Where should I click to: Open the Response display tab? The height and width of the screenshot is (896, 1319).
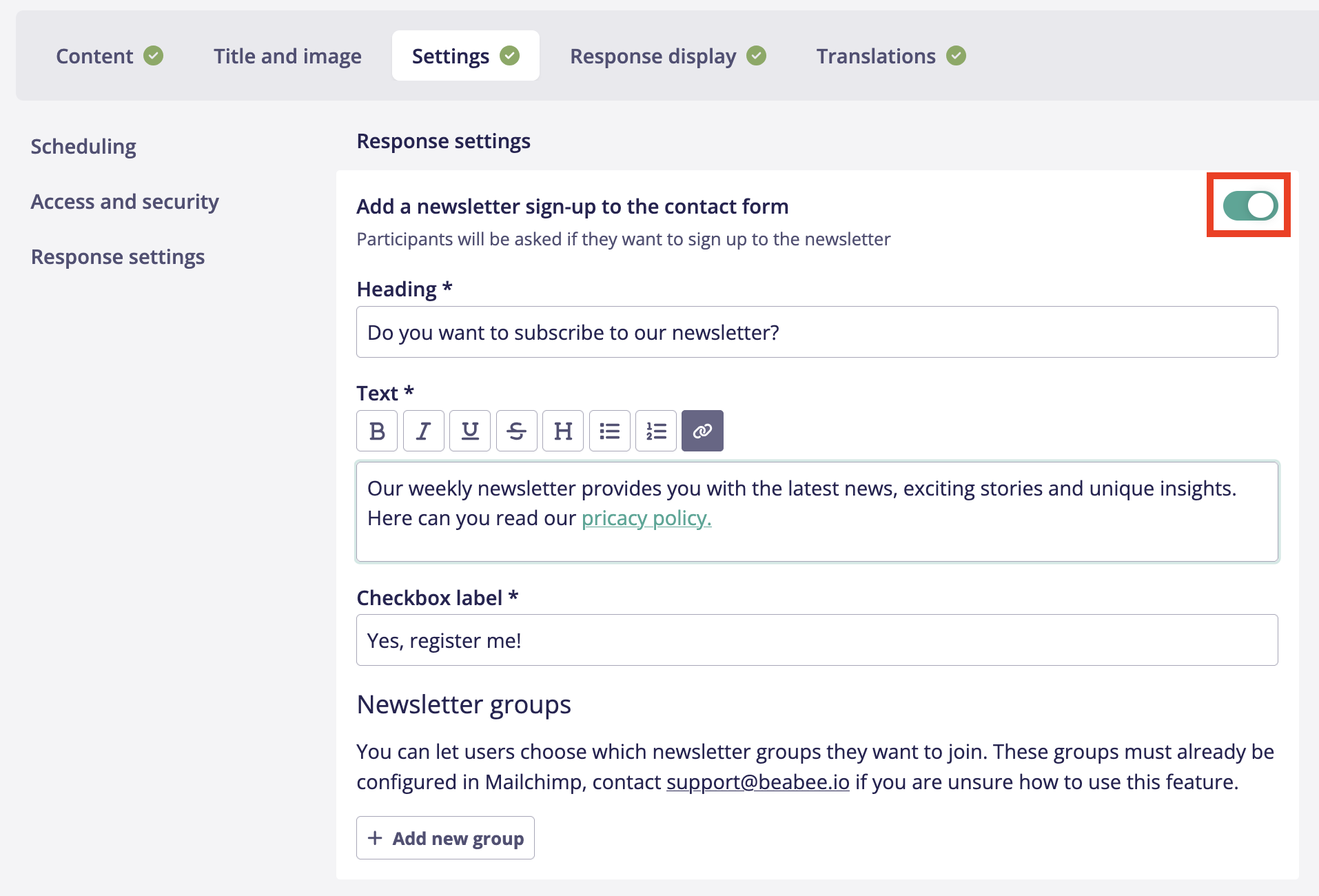[x=667, y=56]
